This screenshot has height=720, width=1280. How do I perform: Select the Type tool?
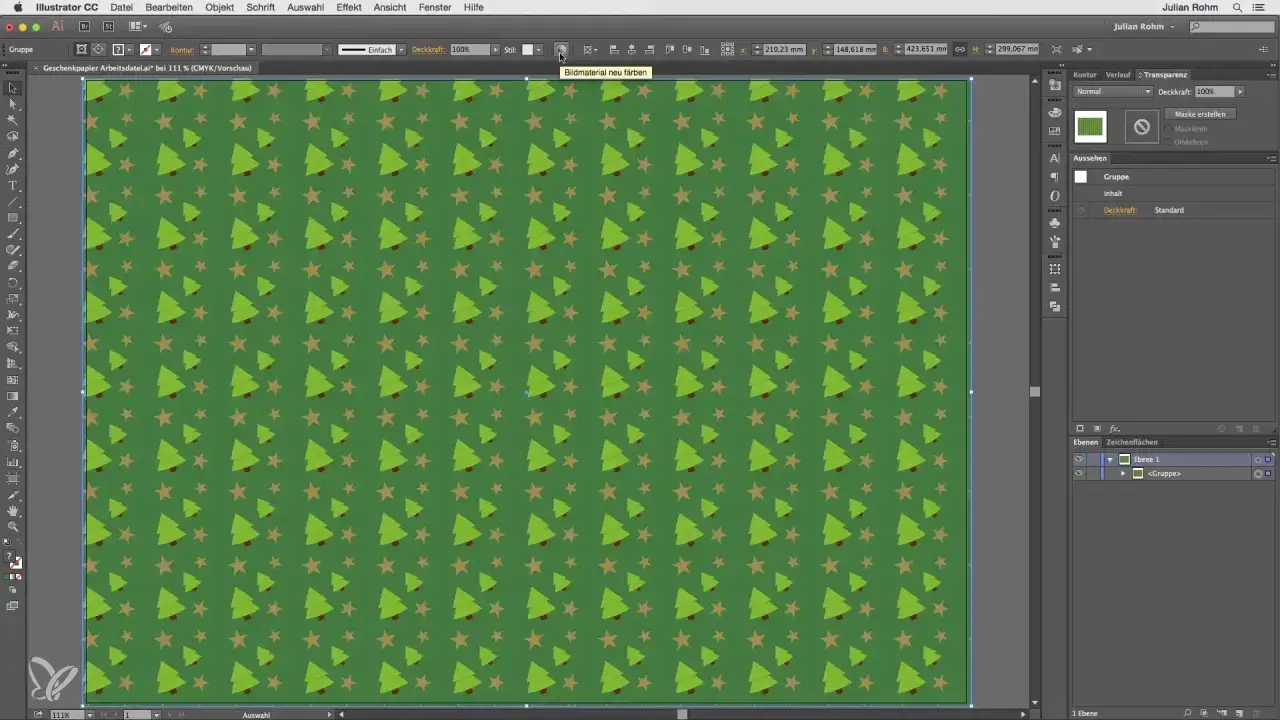point(14,185)
